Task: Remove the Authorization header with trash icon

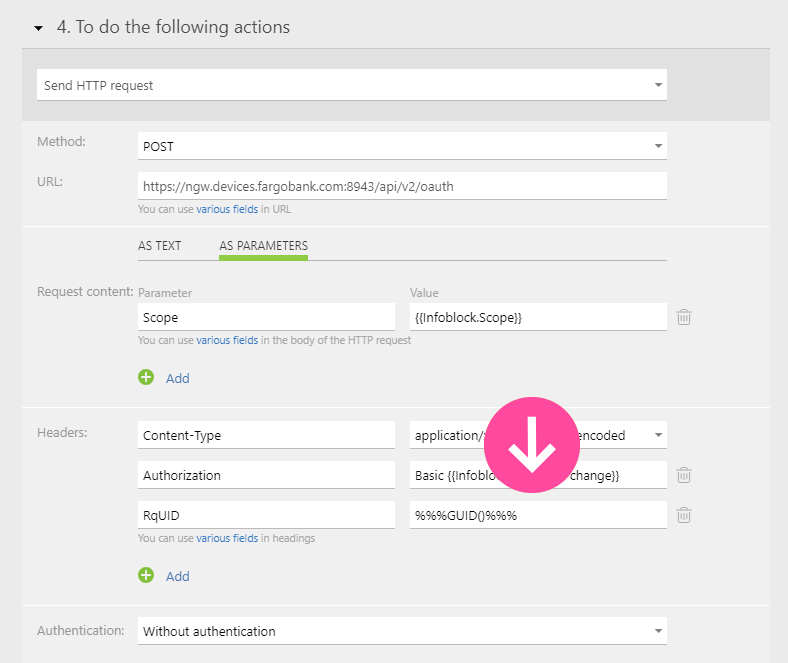Action: [684, 475]
